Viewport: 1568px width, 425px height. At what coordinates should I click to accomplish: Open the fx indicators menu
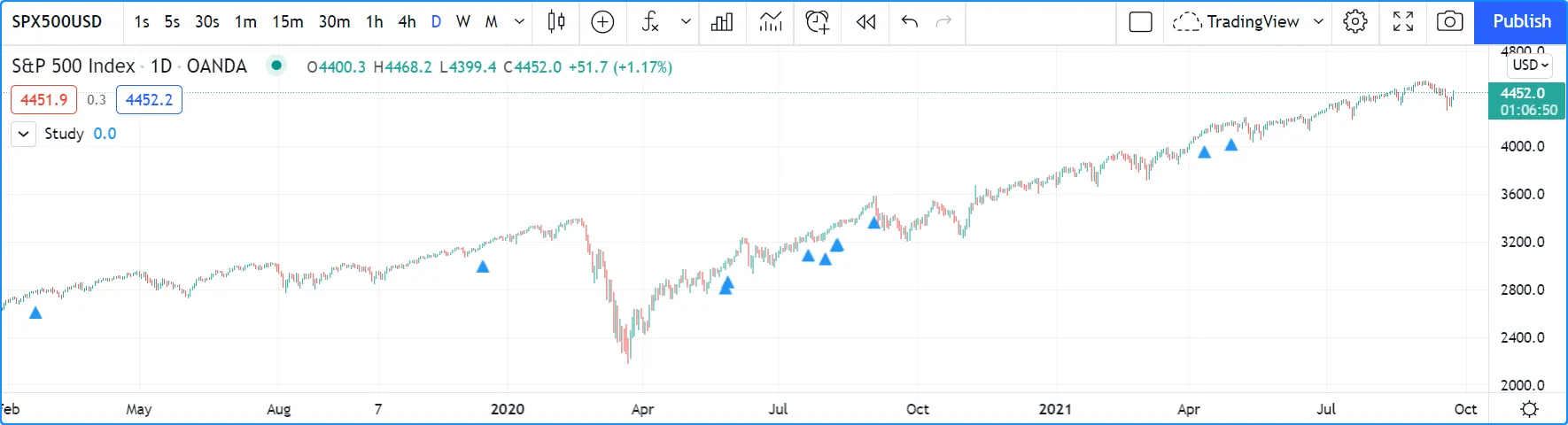click(x=650, y=22)
